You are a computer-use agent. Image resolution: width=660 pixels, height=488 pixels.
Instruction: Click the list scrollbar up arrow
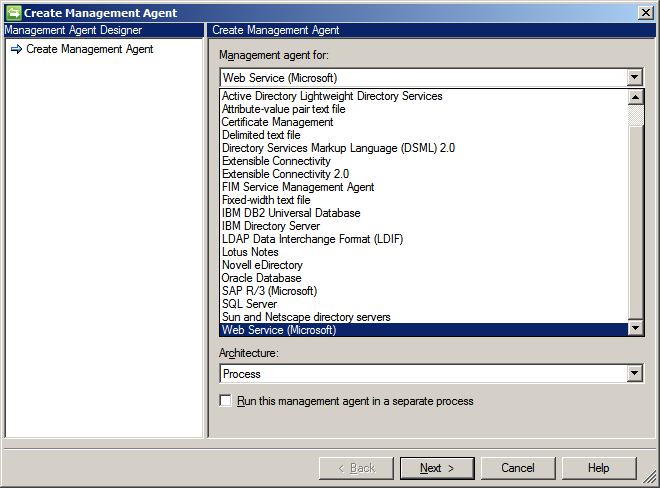[x=635, y=97]
